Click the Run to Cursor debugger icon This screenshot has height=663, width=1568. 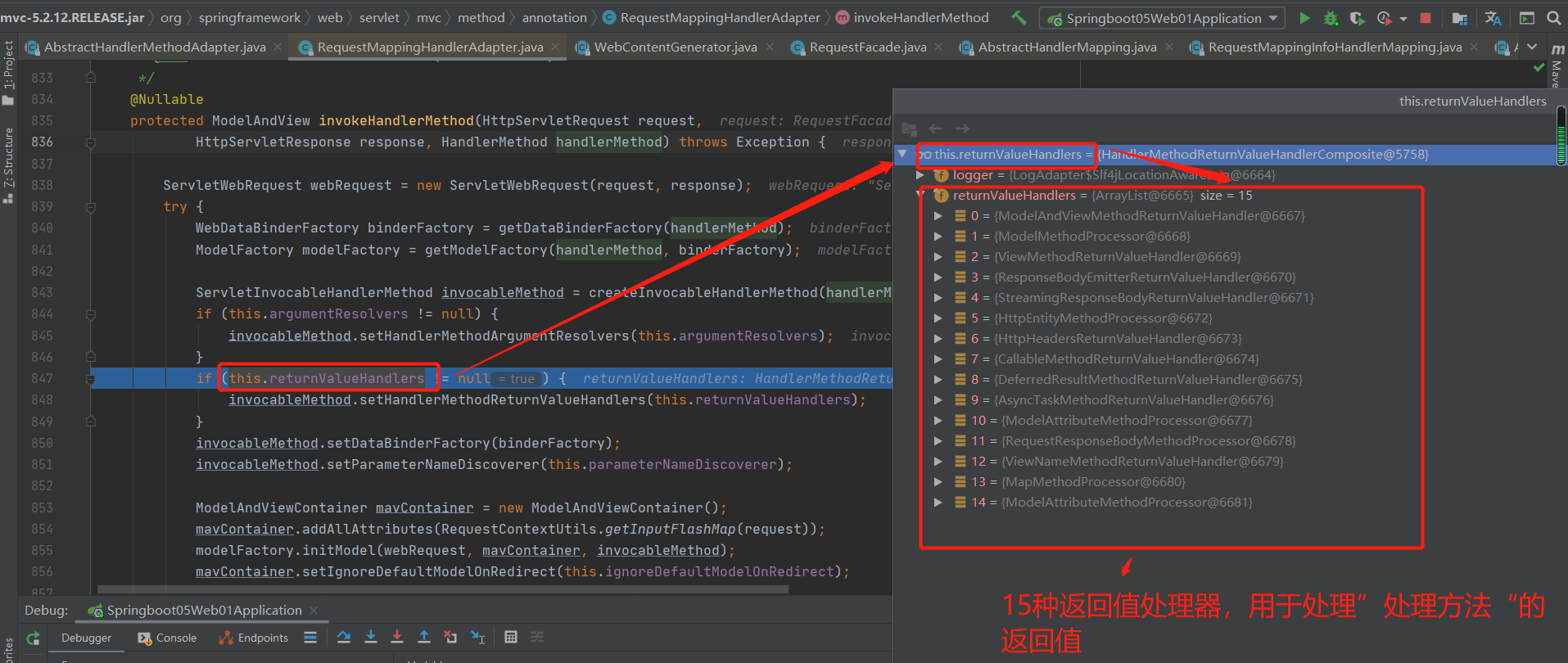click(478, 637)
